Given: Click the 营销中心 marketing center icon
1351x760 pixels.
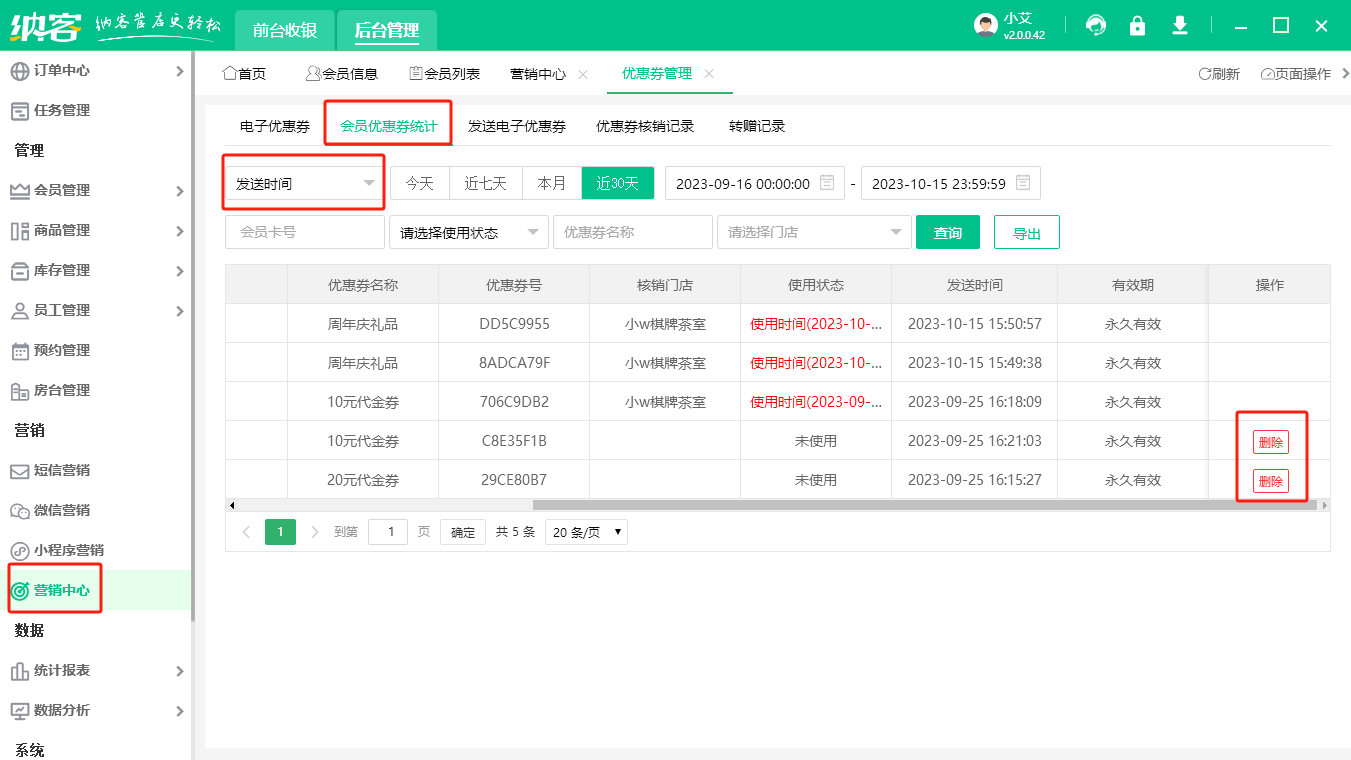Looking at the screenshot, I should pyautogui.click(x=17, y=588).
